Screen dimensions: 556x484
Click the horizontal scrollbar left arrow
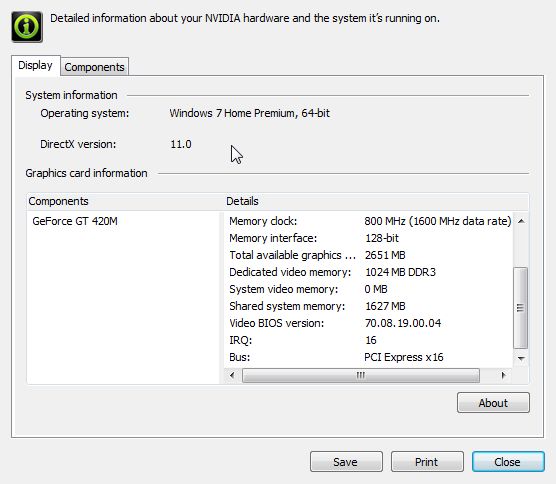pyautogui.click(x=232, y=375)
